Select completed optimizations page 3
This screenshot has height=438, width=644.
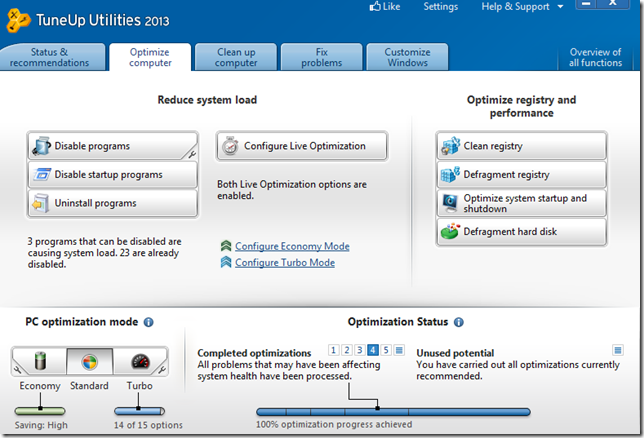[x=359, y=350]
